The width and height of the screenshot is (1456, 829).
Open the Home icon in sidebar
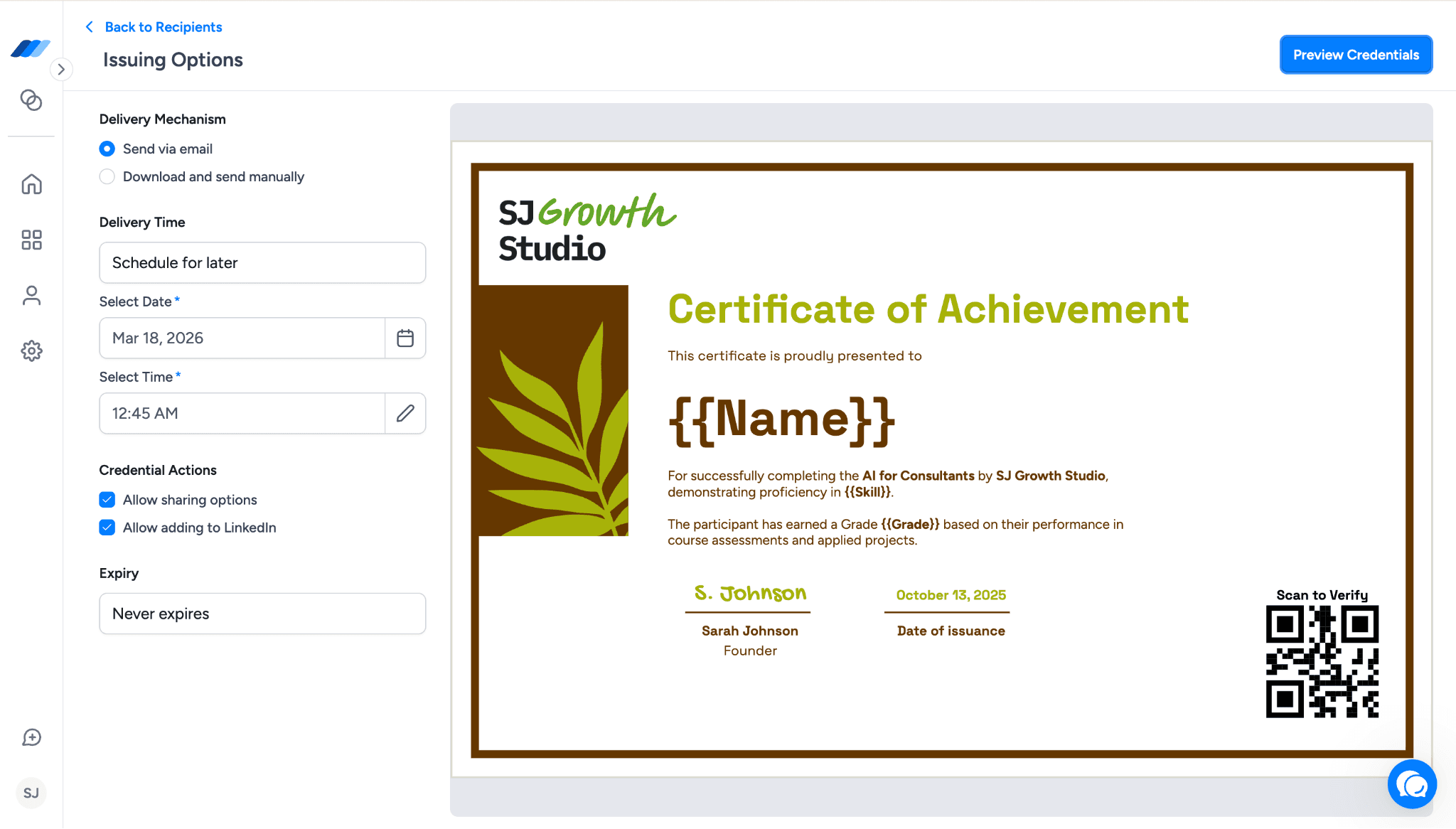click(x=31, y=185)
